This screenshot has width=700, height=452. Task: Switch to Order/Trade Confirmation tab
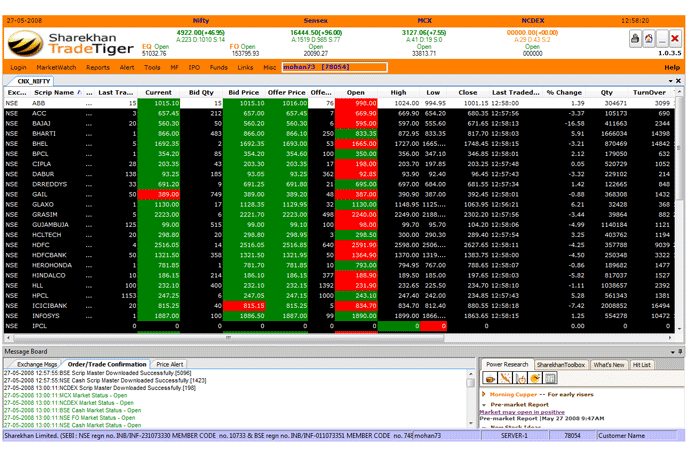(107, 364)
